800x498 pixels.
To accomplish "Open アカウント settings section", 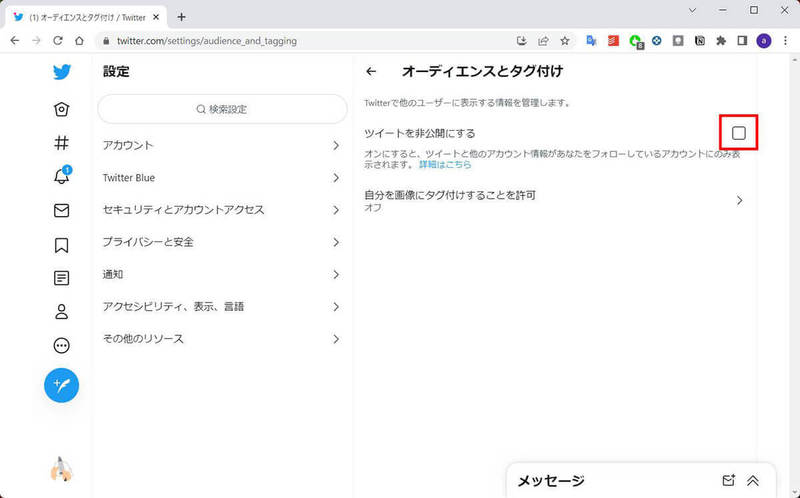I will (222, 145).
